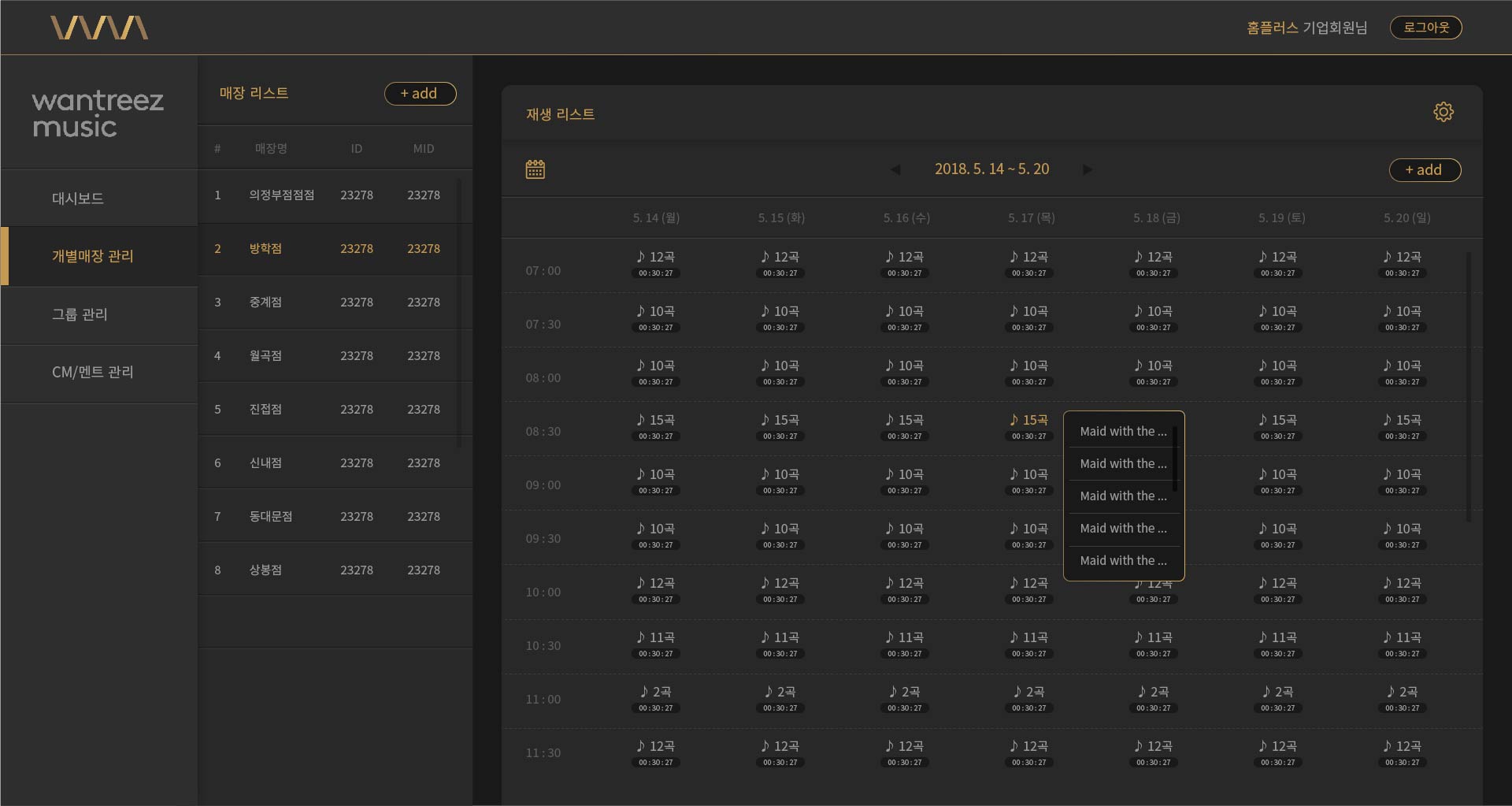Screen dimensions: 1512x806
Task: Open 2곡 slot on 5.14 at 11:00
Action: [655, 697]
